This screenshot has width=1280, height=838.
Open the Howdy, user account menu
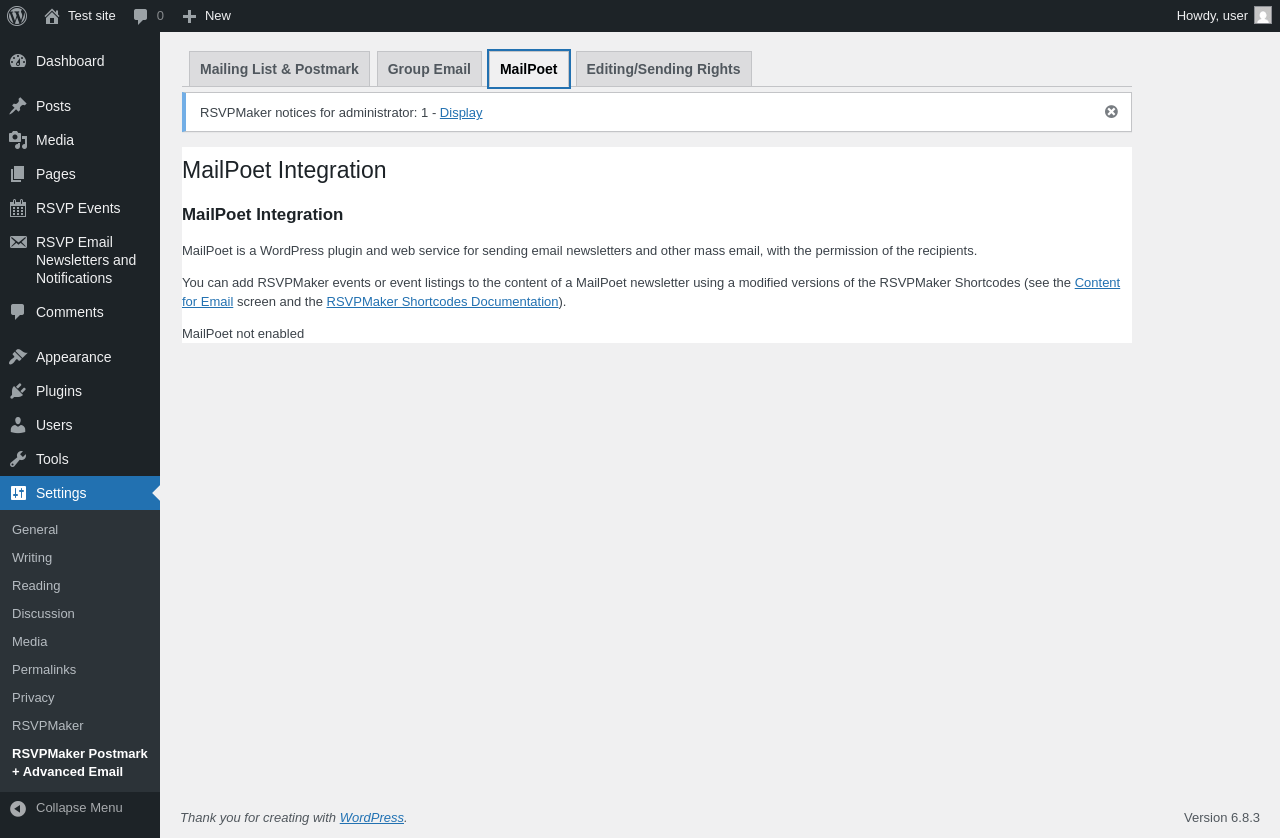click(1211, 16)
